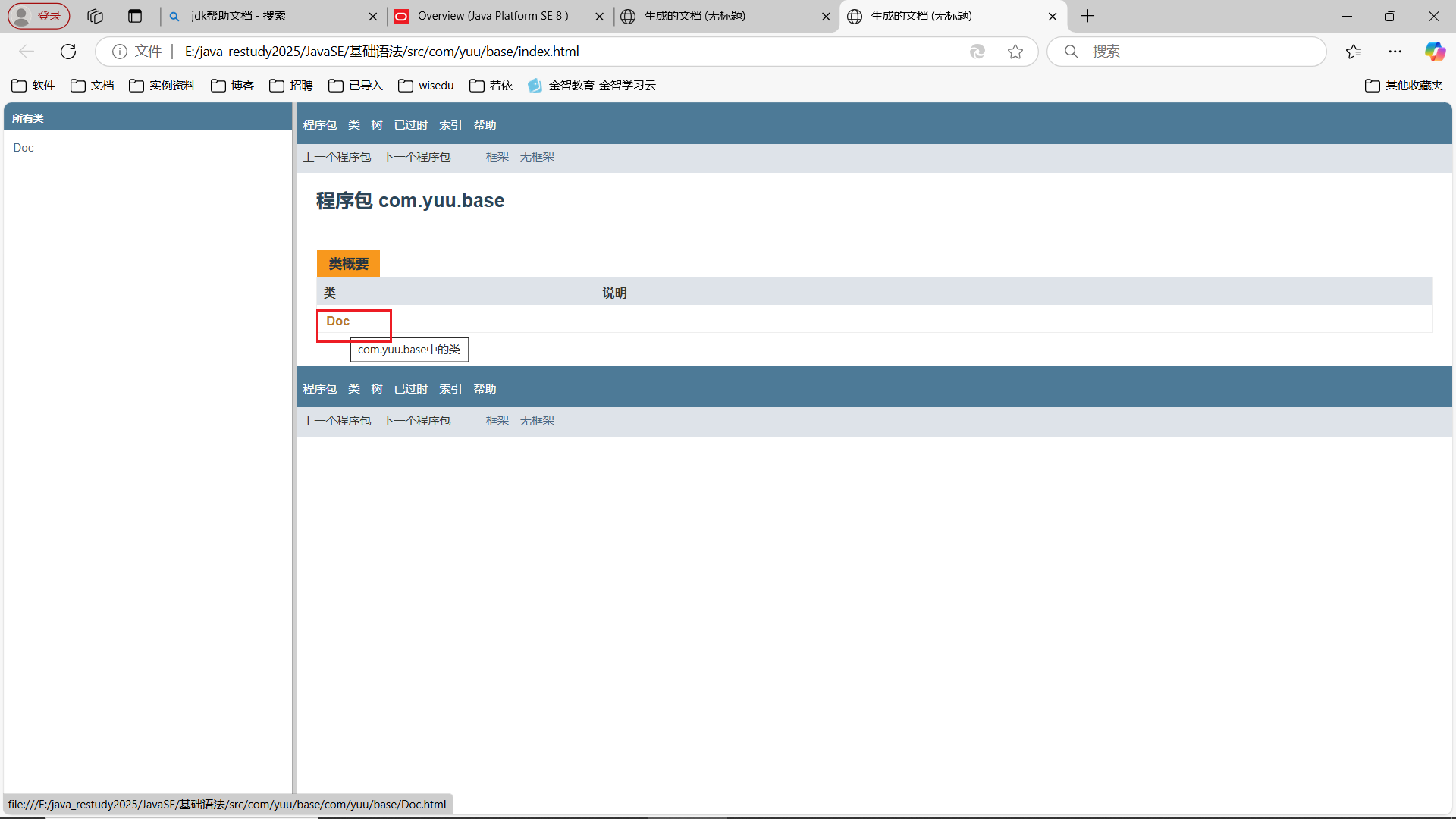Switch to the jdk帮助文档 search tab
Viewport: 1456px width, 819px height.
click(x=250, y=16)
